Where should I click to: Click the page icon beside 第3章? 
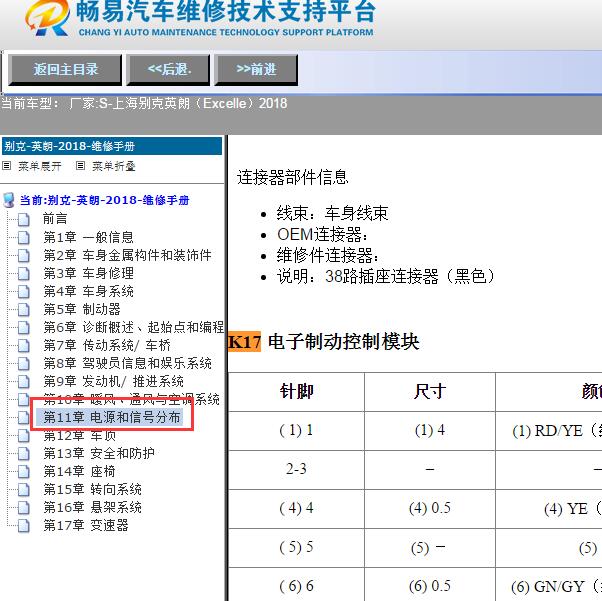24,273
